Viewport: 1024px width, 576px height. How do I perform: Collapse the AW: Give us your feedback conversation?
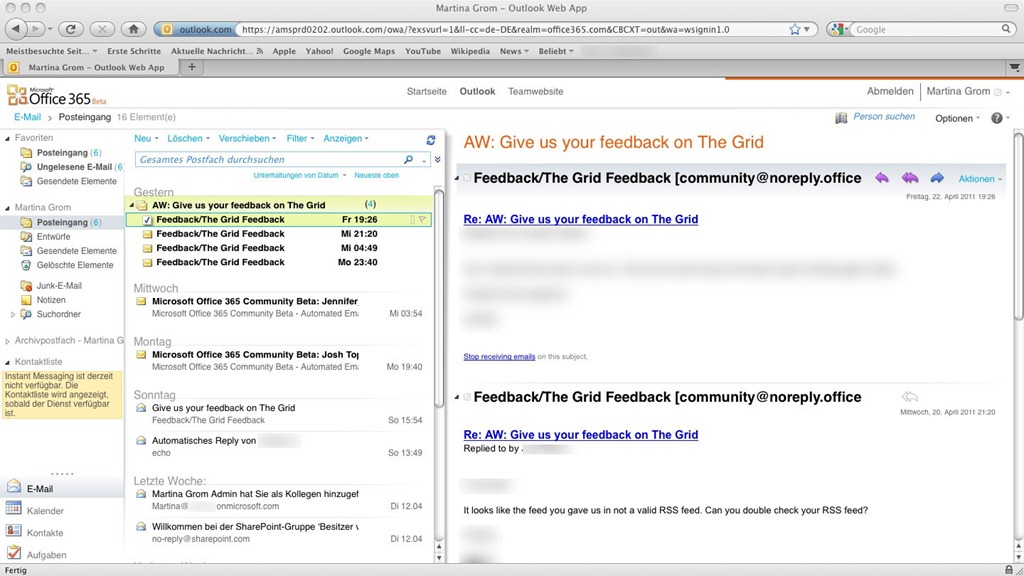pyautogui.click(x=132, y=206)
